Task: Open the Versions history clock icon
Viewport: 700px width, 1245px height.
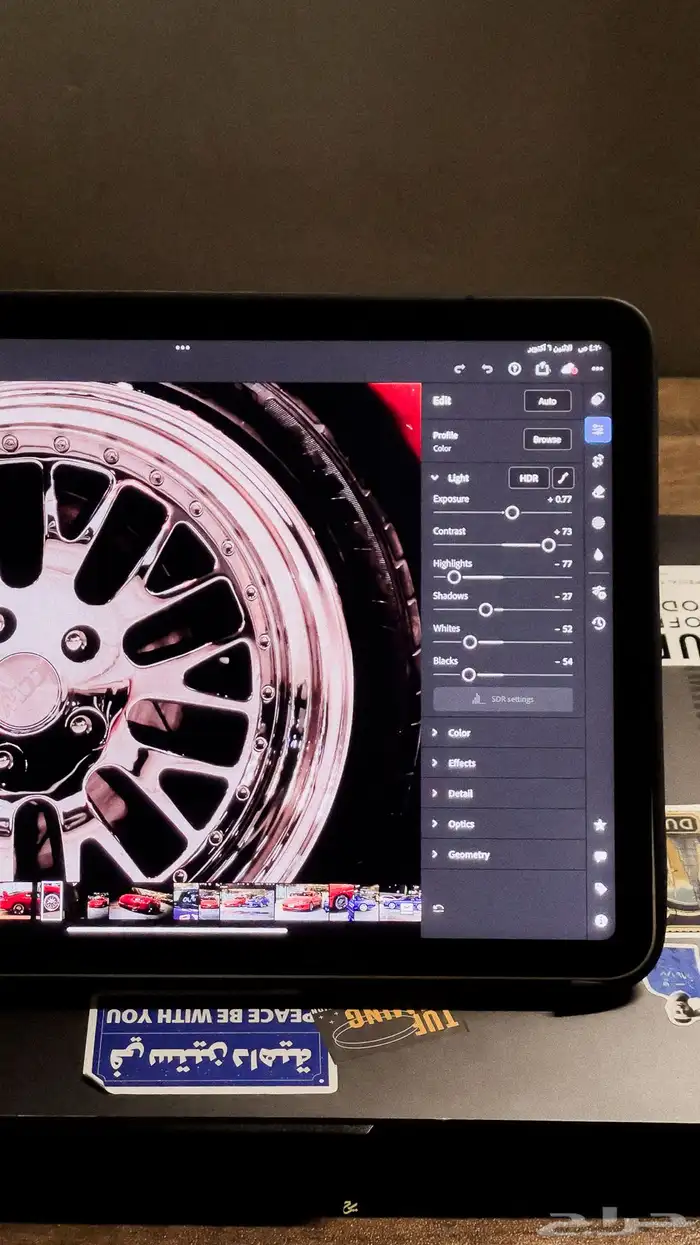Action: click(x=598, y=623)
